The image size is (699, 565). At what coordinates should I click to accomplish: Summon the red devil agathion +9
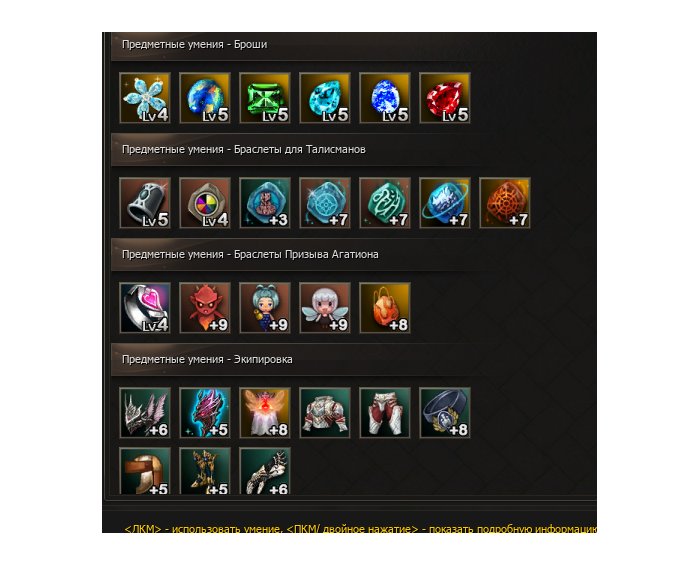point(205,308)
